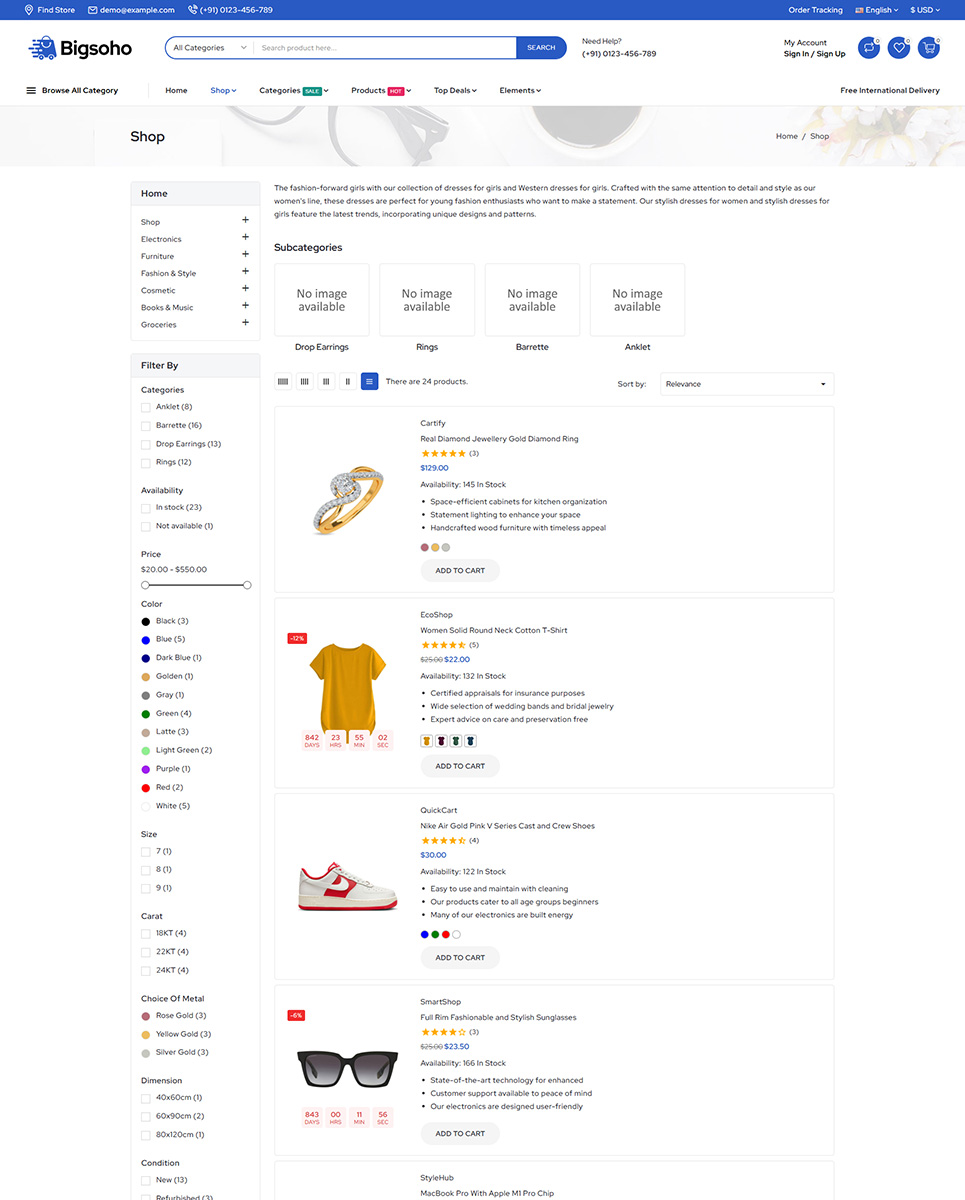Open the shopping cart icon in header

[929, 47]
